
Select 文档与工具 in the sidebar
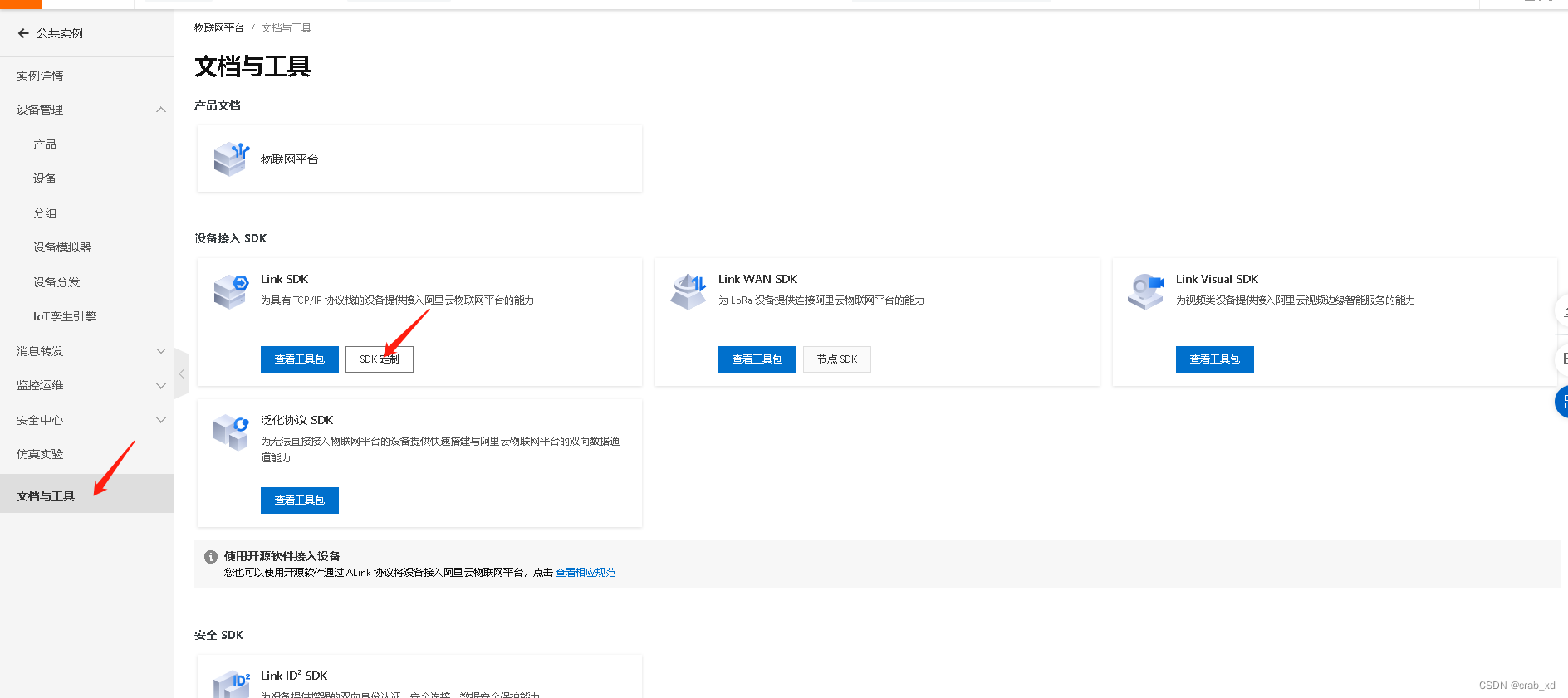(87, 494)
